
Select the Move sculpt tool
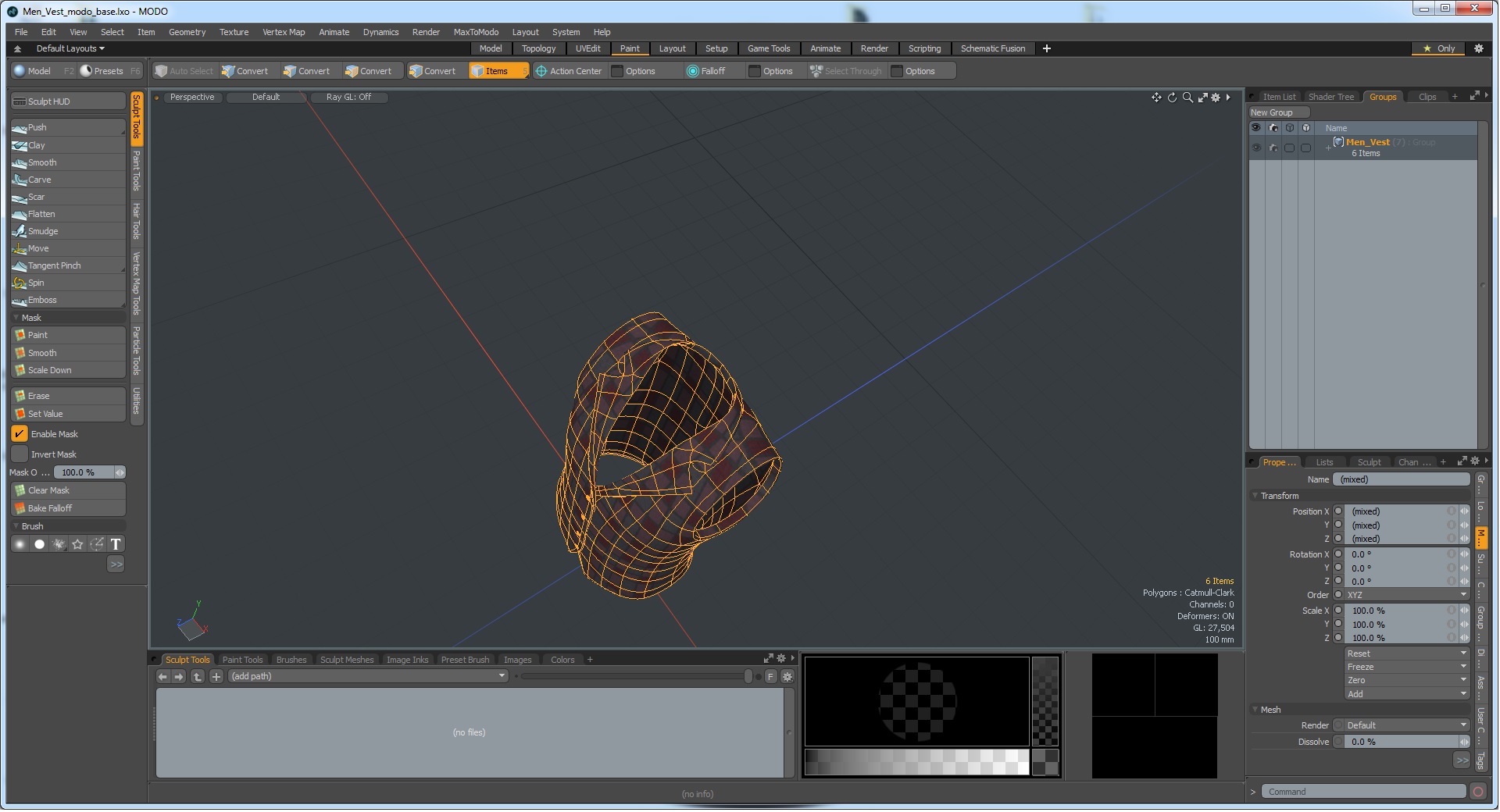(68, 248)
